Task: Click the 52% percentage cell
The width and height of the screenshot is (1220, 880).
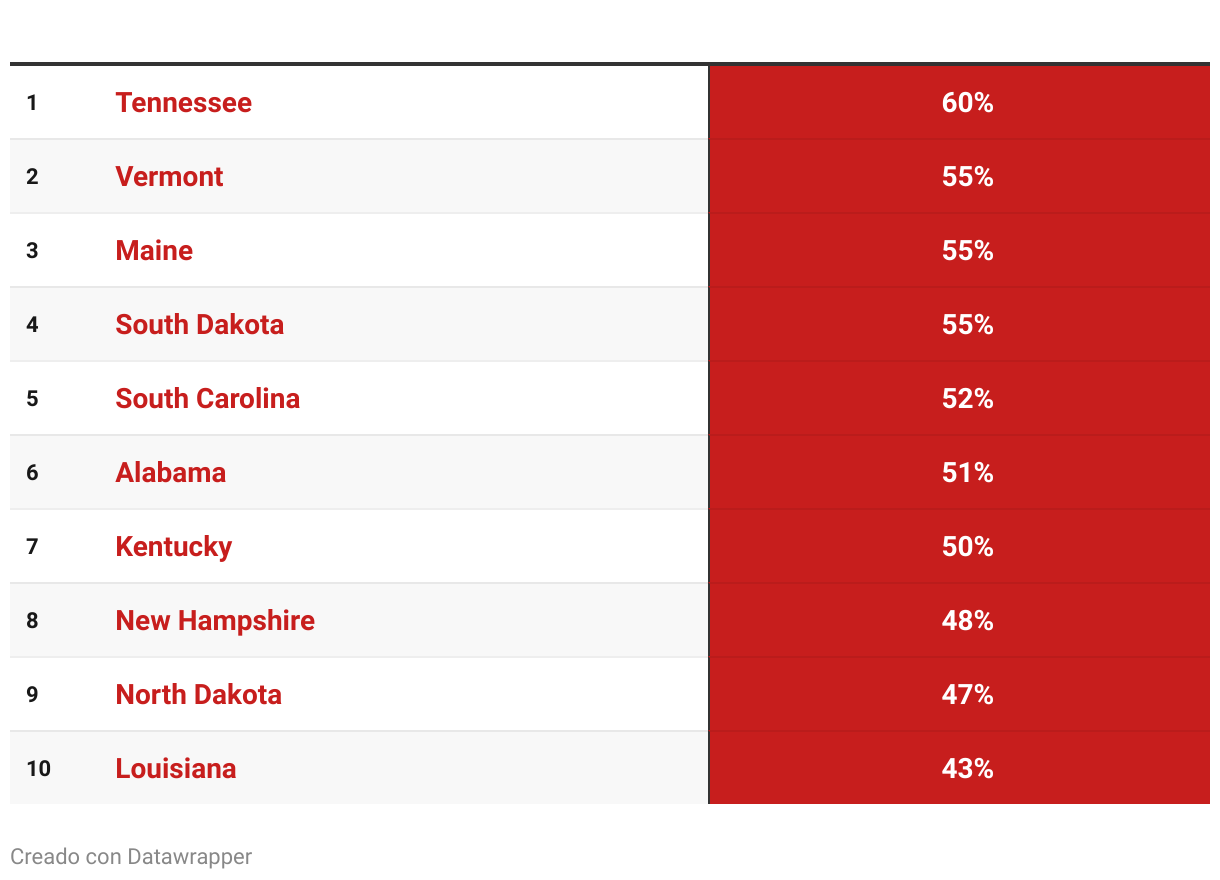Action: coord(967,399)
